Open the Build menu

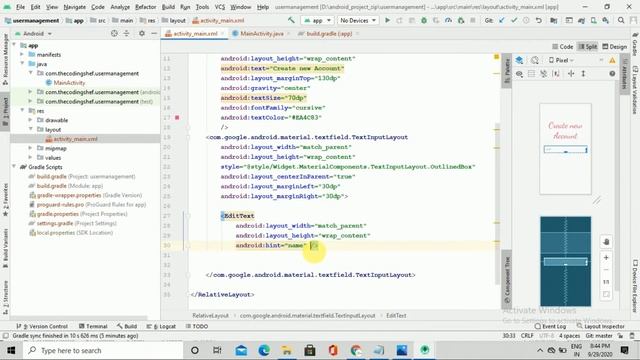(x=168, y=7)
